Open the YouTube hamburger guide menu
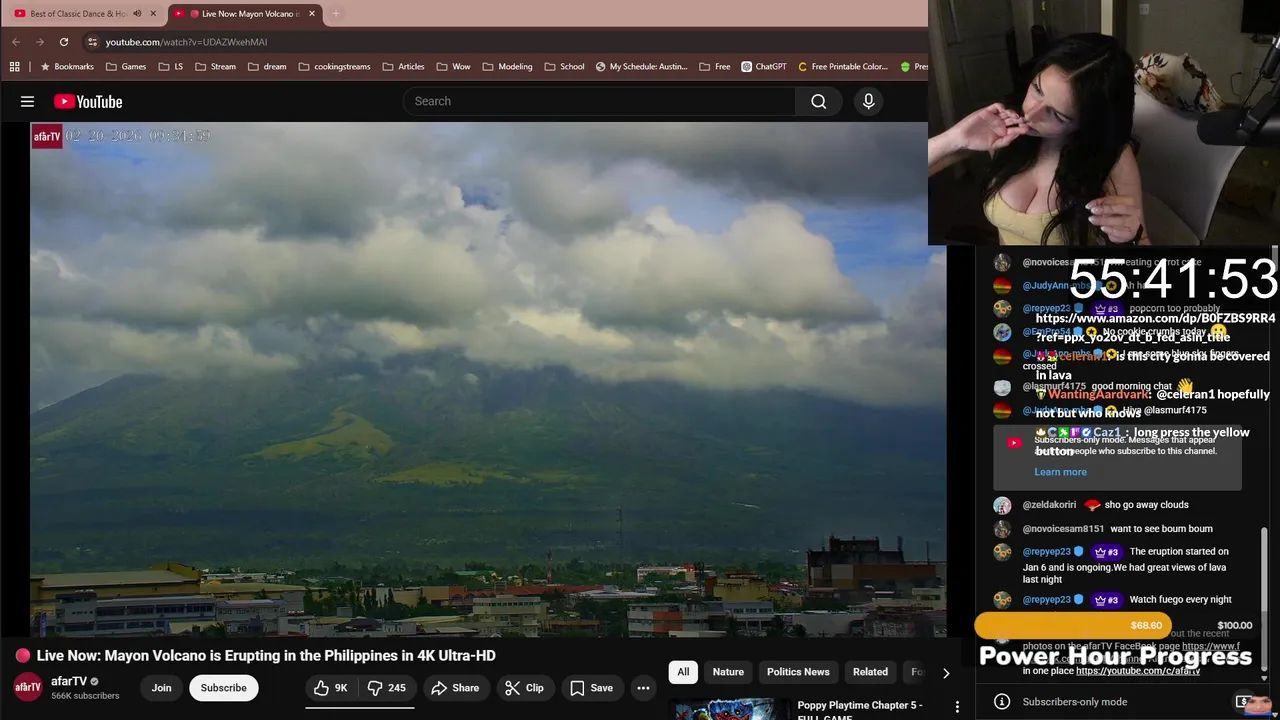This screenshot has width=1280, height=720. pyautogui.click(x=27, y=101)
